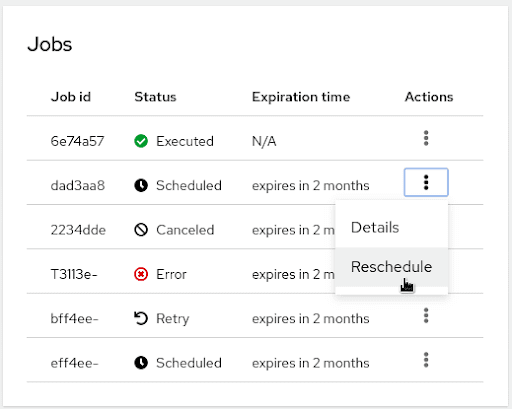512x409 pixels.
Task: Click the green Executed check icon
Action: tap(141, 141)
